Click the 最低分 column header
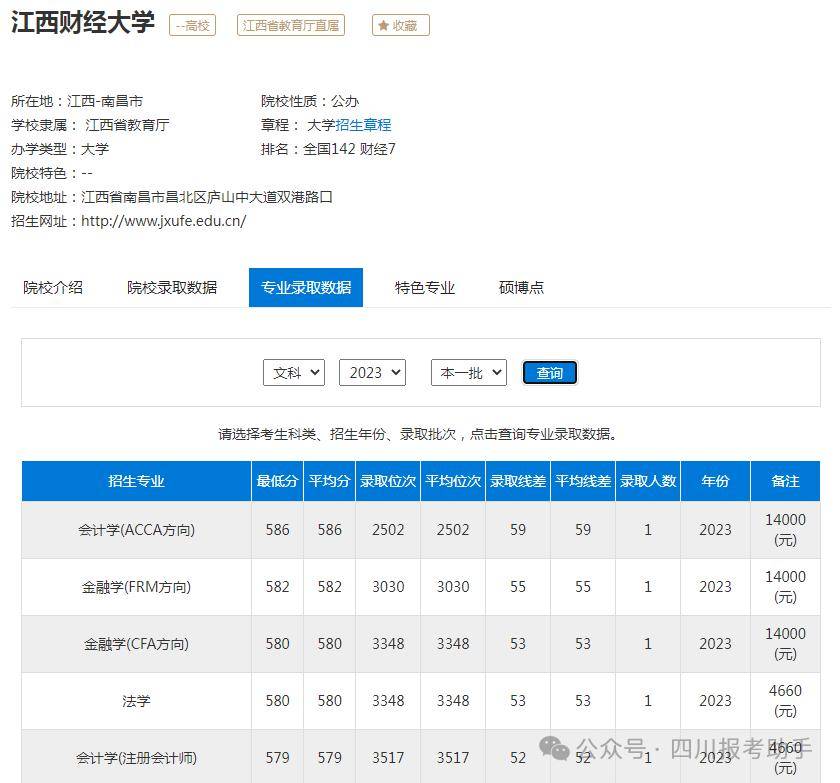Image resolution: width=840 pixels, height=783 pixels. click(x=277, y=481)
